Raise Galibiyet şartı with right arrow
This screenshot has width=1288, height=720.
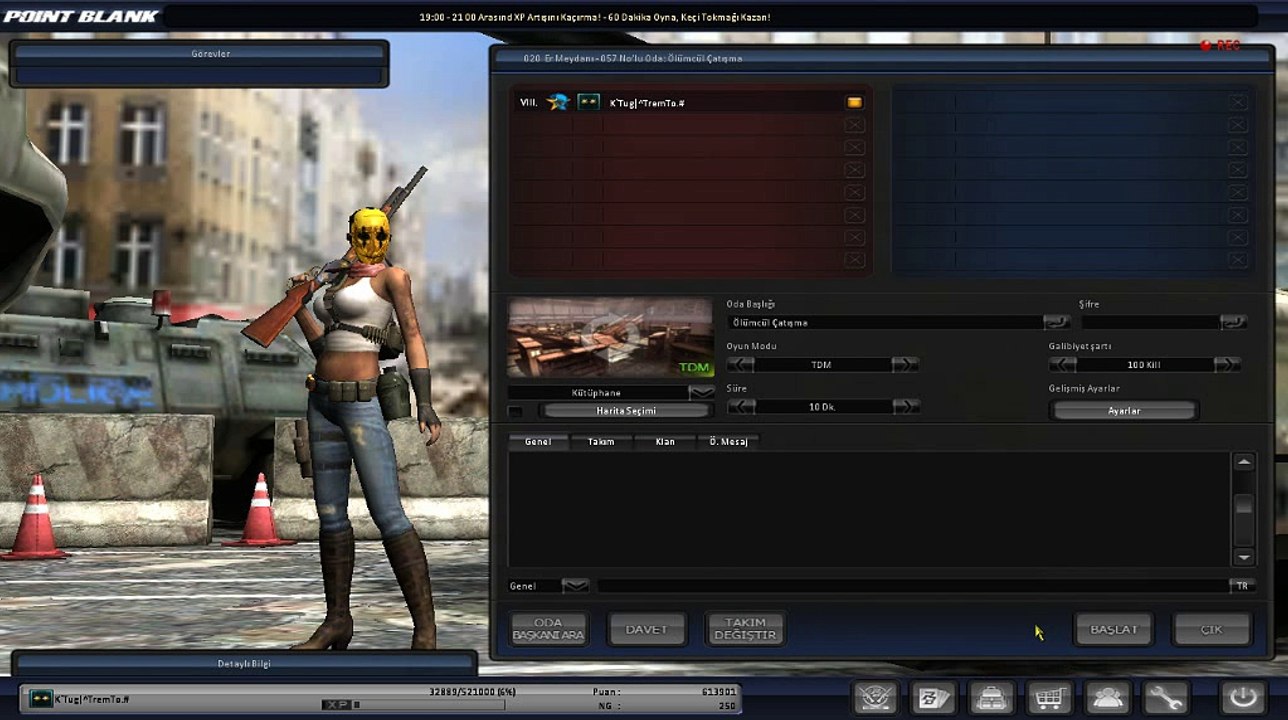1227,365
